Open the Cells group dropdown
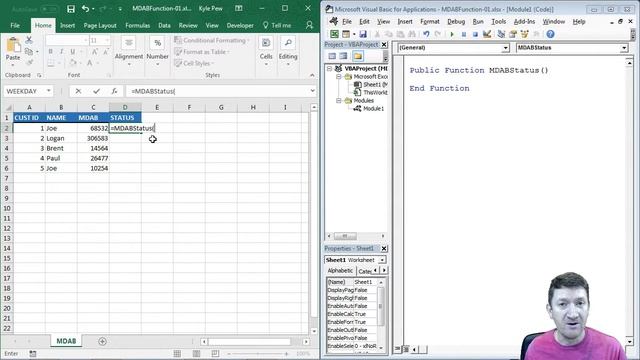640x360 pixels. (x=266, y=52)
